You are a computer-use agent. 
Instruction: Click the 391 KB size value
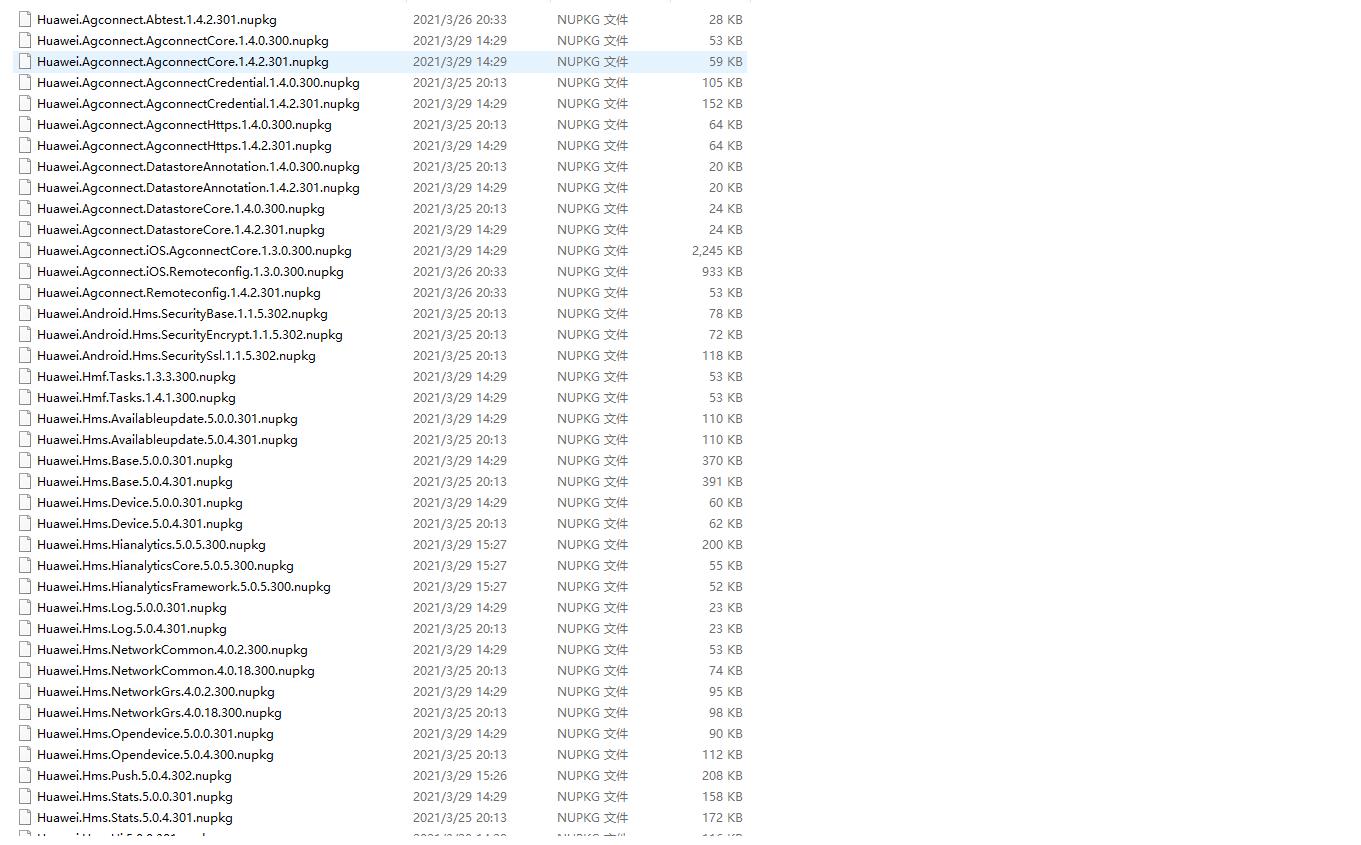722,481
